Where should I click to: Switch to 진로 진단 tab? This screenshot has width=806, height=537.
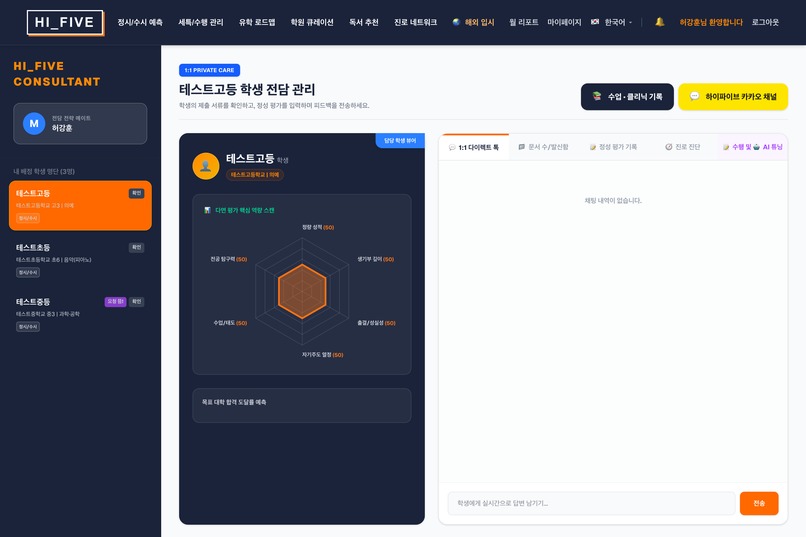(x=683, y=147)
